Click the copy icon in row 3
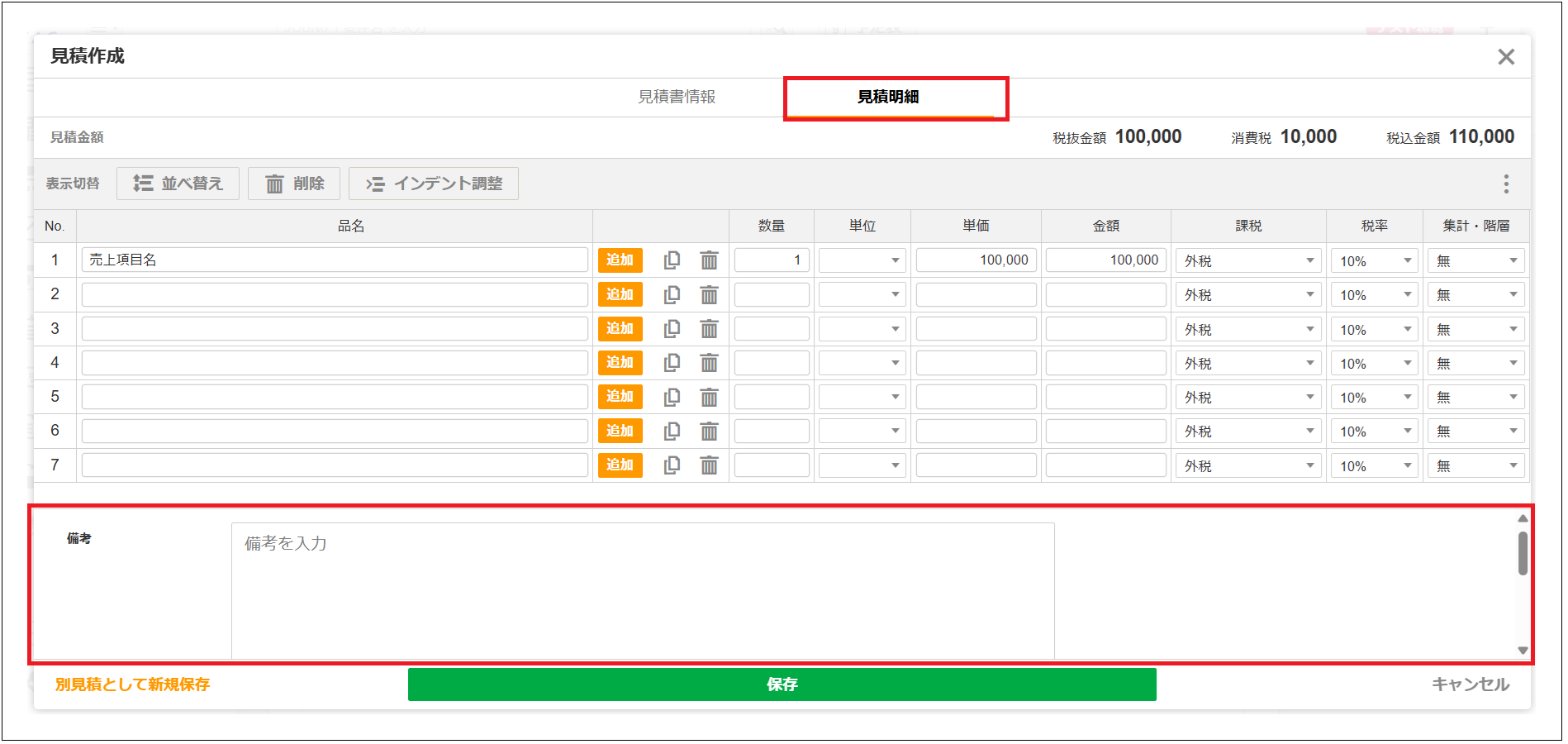Screen dimensions: 1568x744 [x=672, y=329]
